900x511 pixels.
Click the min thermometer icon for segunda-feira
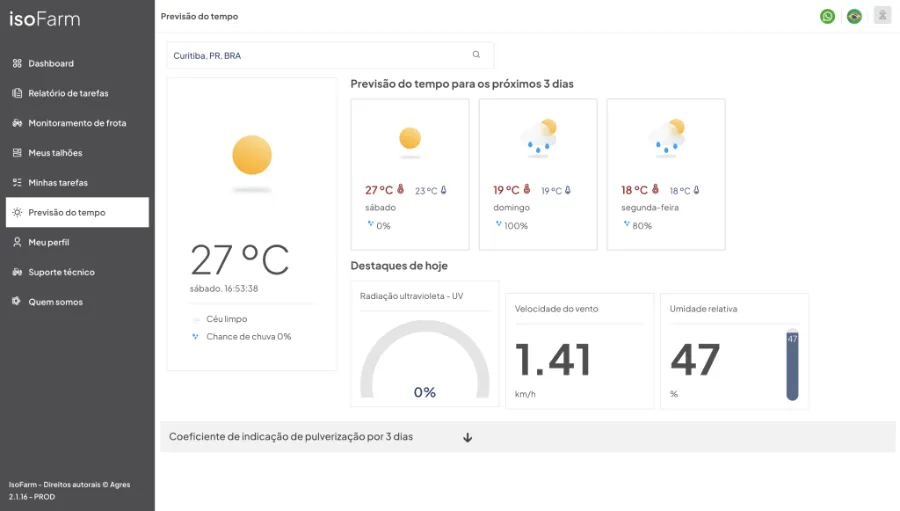696,190
